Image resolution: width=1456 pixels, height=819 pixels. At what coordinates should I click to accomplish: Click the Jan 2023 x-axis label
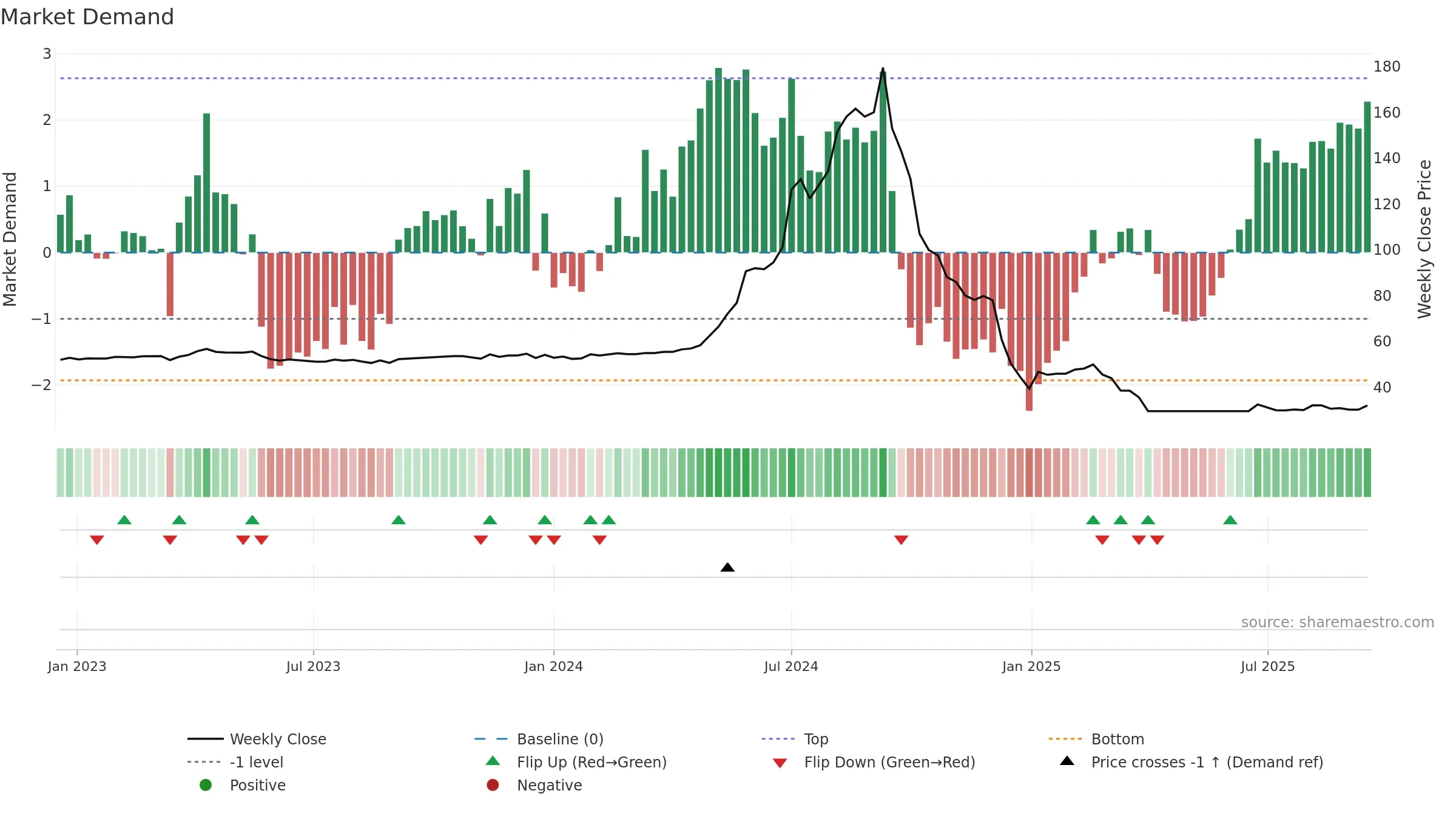click(x=77, y=666)
